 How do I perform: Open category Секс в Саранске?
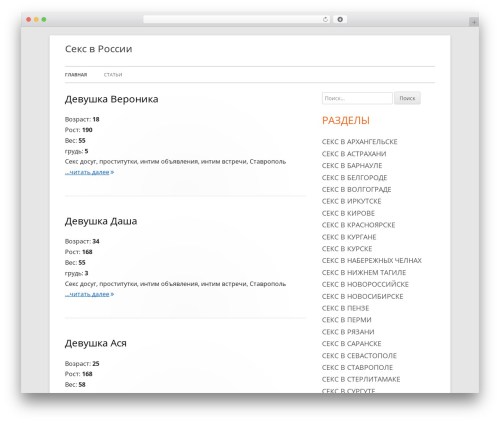click(x=352, y=344)
